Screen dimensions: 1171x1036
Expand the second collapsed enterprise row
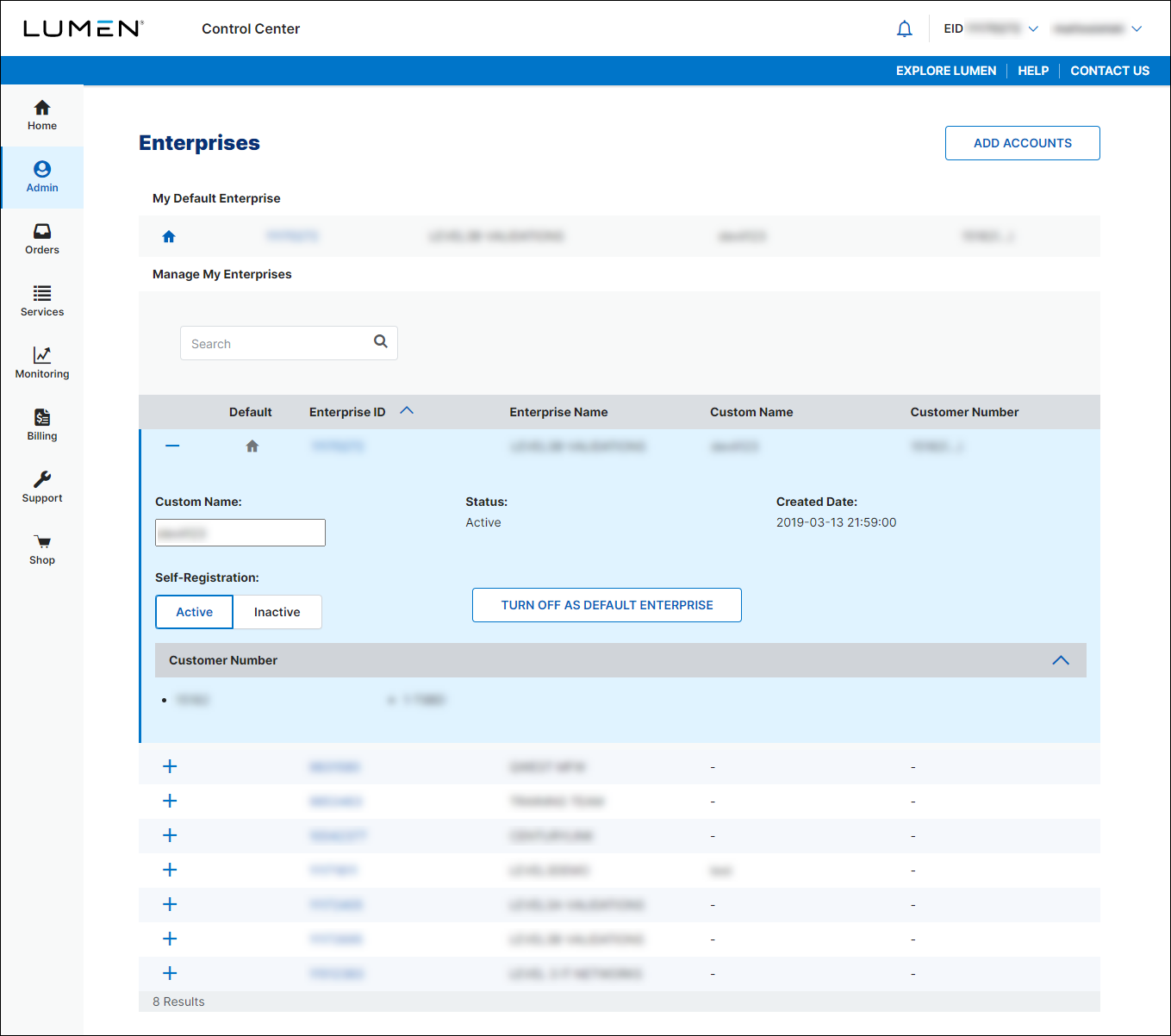coord(170,801)
